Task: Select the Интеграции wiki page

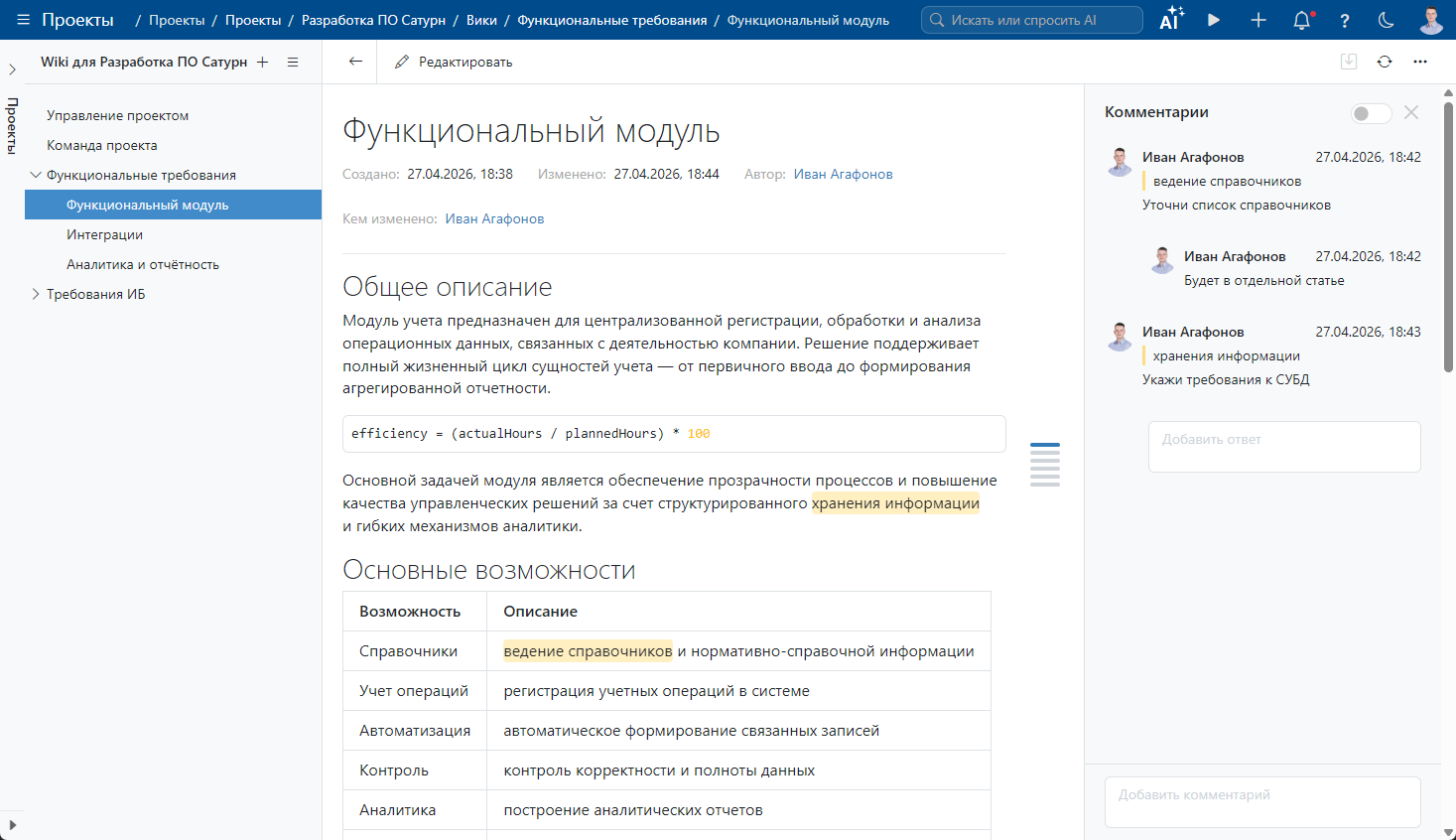Action: point(106,234)
